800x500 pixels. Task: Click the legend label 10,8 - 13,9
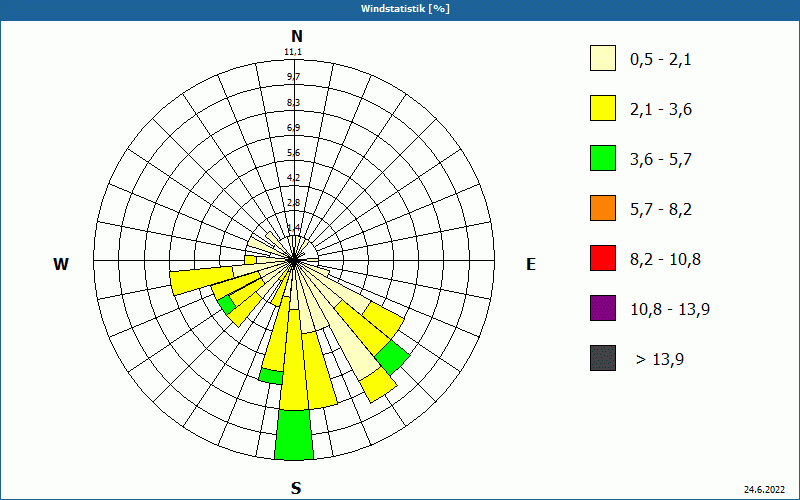point(670,310)
